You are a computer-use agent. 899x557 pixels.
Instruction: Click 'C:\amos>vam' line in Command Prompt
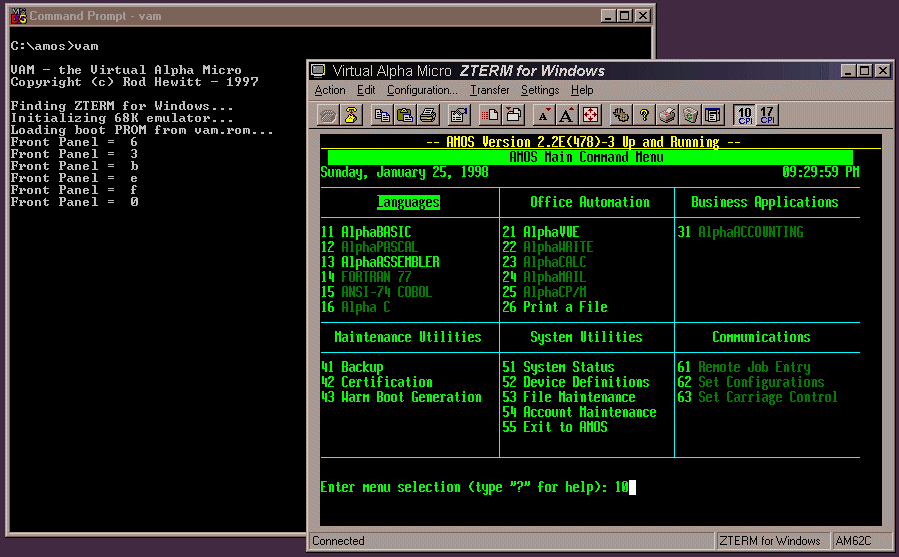tap(54, 46)
